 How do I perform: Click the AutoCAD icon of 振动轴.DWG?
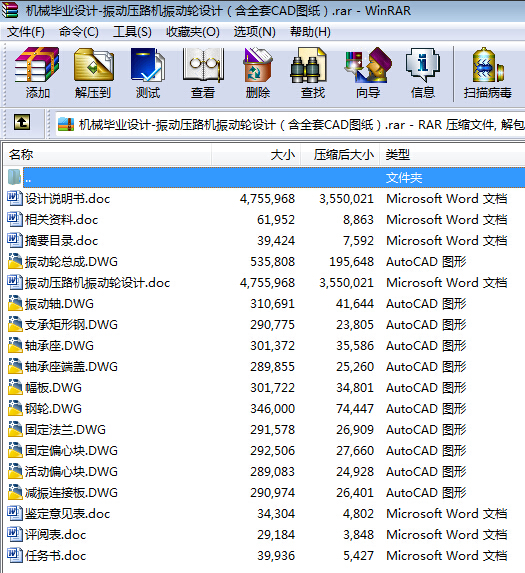pyautogui.click(x=15, y=303)
